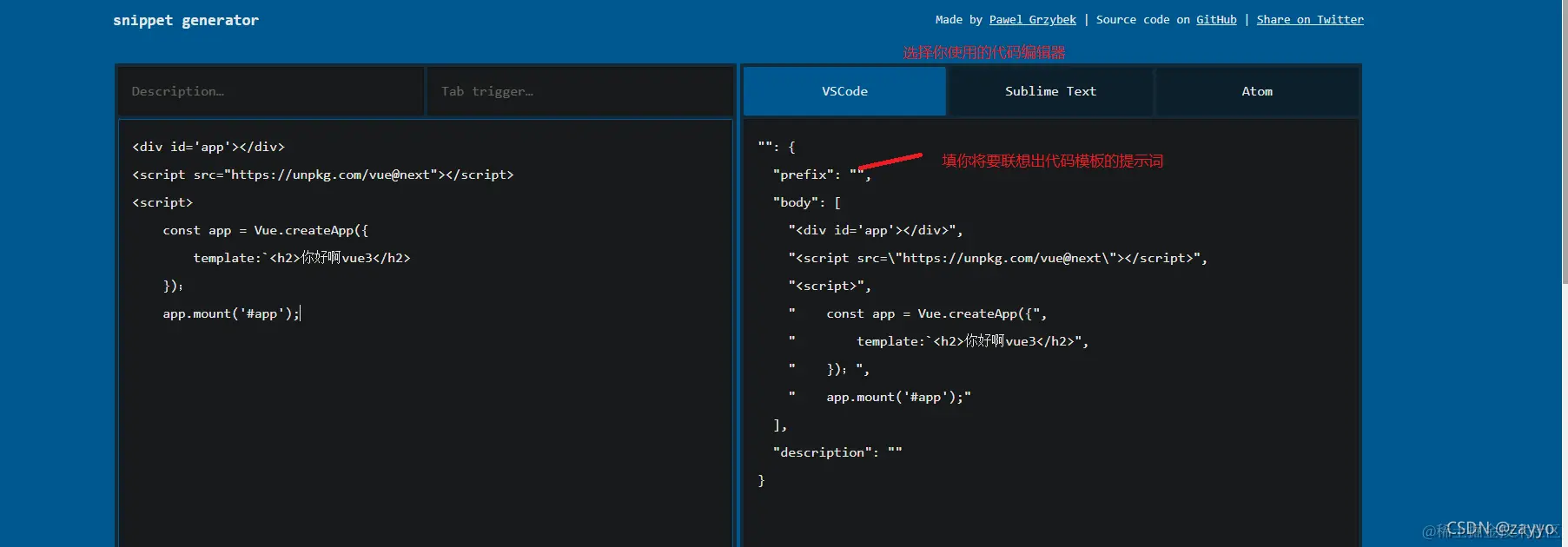Click the "description" line in the output
The width and height of the screenshot is (1568, 547).
(x=837, y=452)
